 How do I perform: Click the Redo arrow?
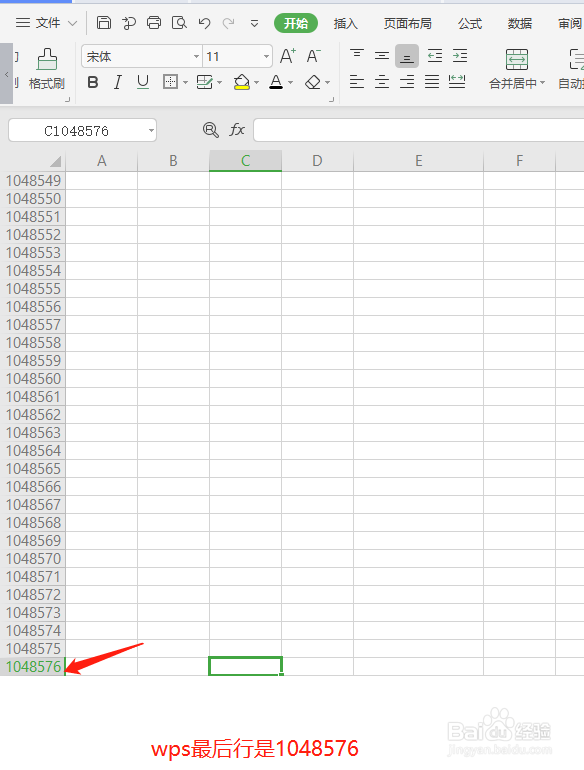click(228, 23)
